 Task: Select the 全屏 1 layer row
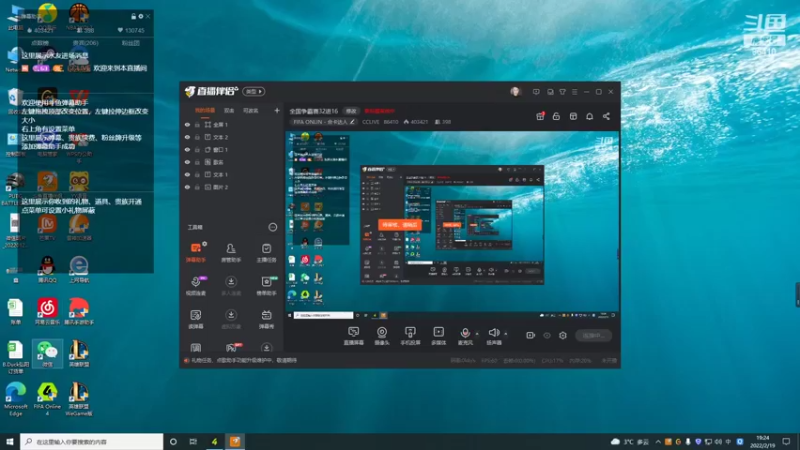tap(232, 124)
